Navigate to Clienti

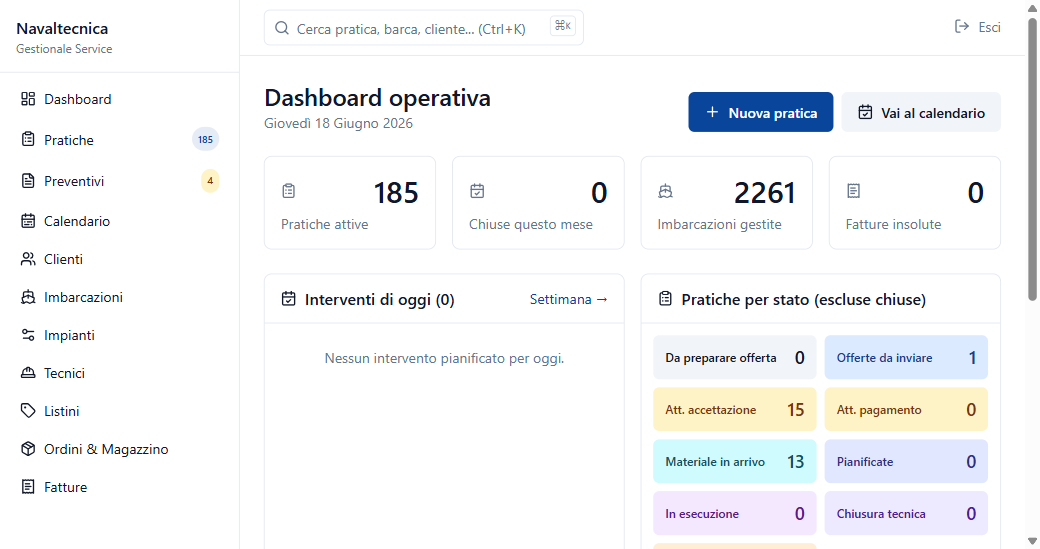[120, 259]
